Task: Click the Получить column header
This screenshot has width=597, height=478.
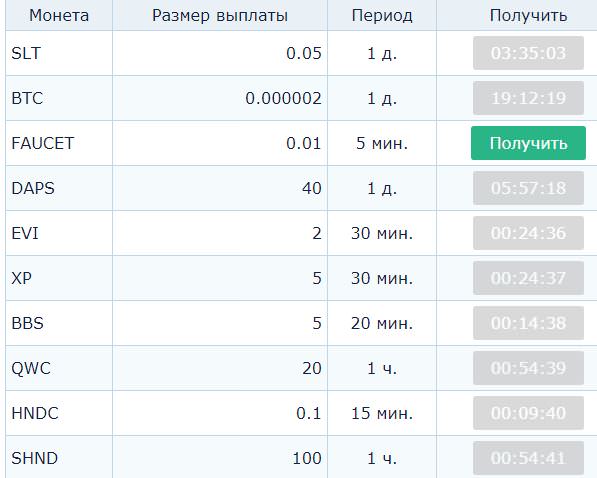Action: pos(528,15)
